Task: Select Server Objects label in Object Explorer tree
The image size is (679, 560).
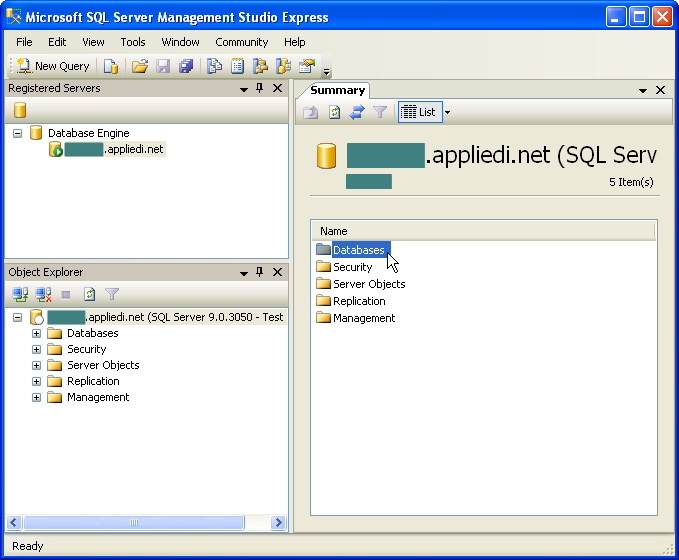Action: tap(103, 365)
